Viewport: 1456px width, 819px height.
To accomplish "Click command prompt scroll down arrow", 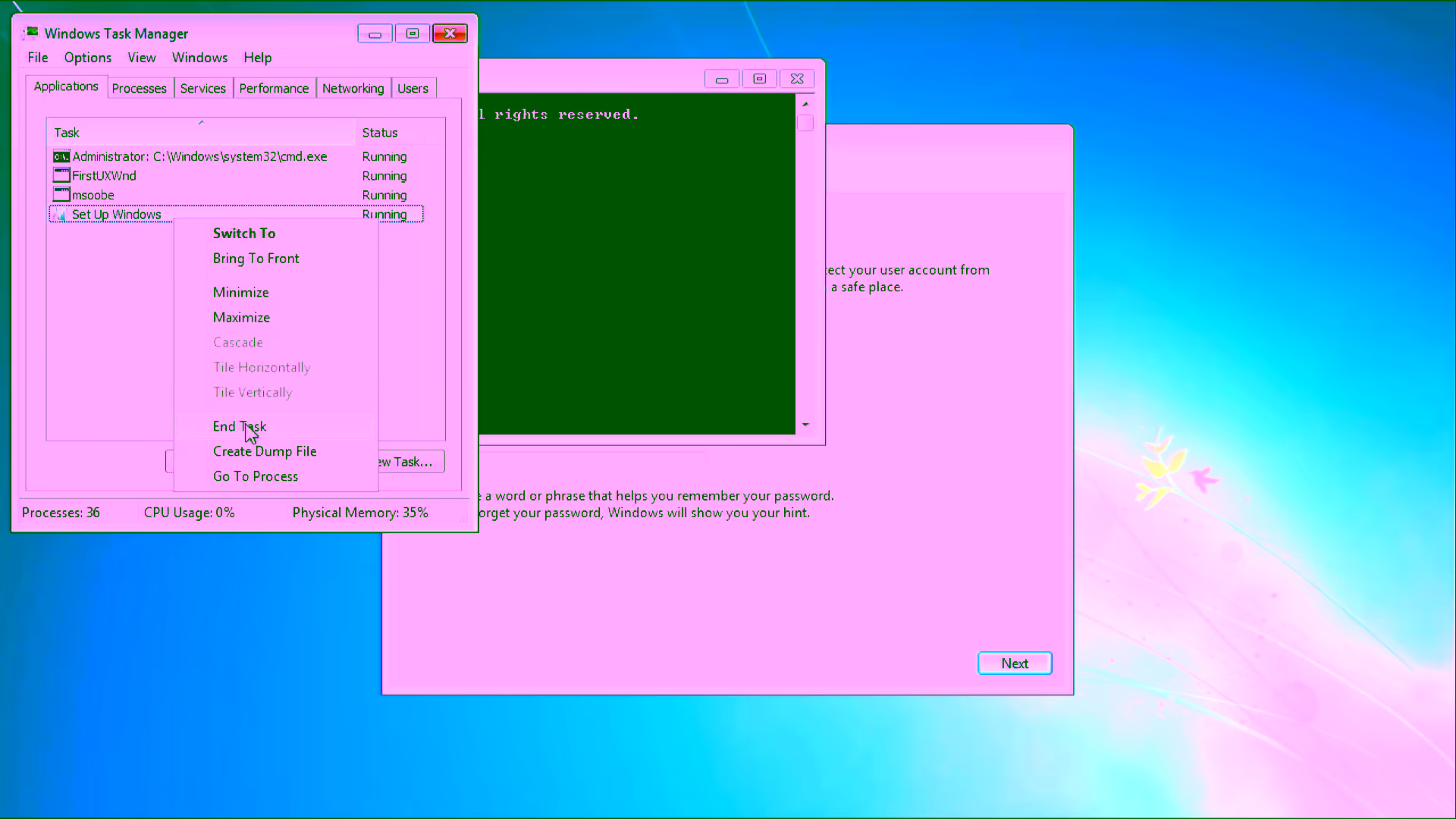I will click(805, 425).
